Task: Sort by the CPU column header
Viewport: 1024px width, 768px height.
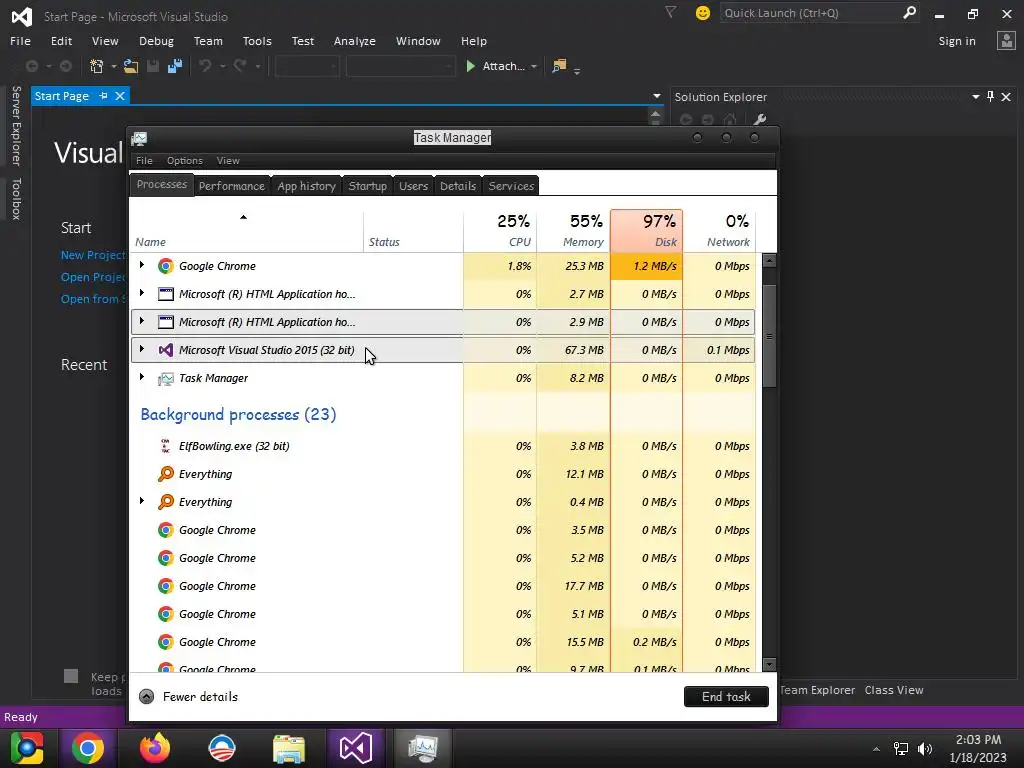Action: pyautogui.click(x=500, y=231)
